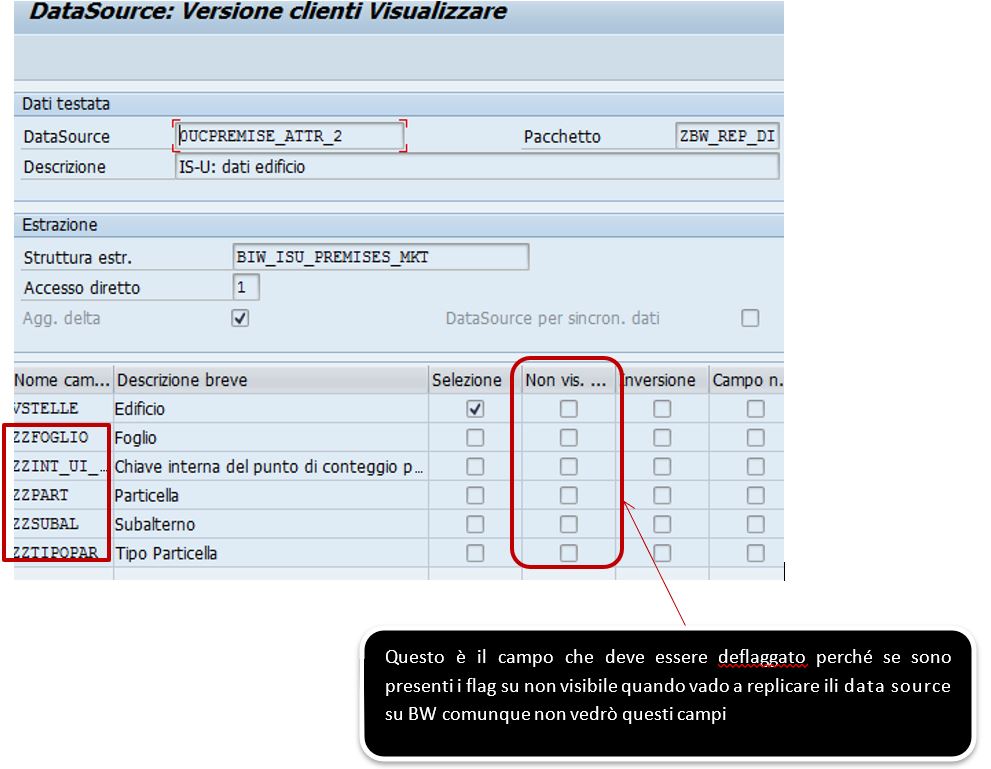Check Campo n. for VSTELLE row
This screenshot has height=769, width=991.
(756, 409)
